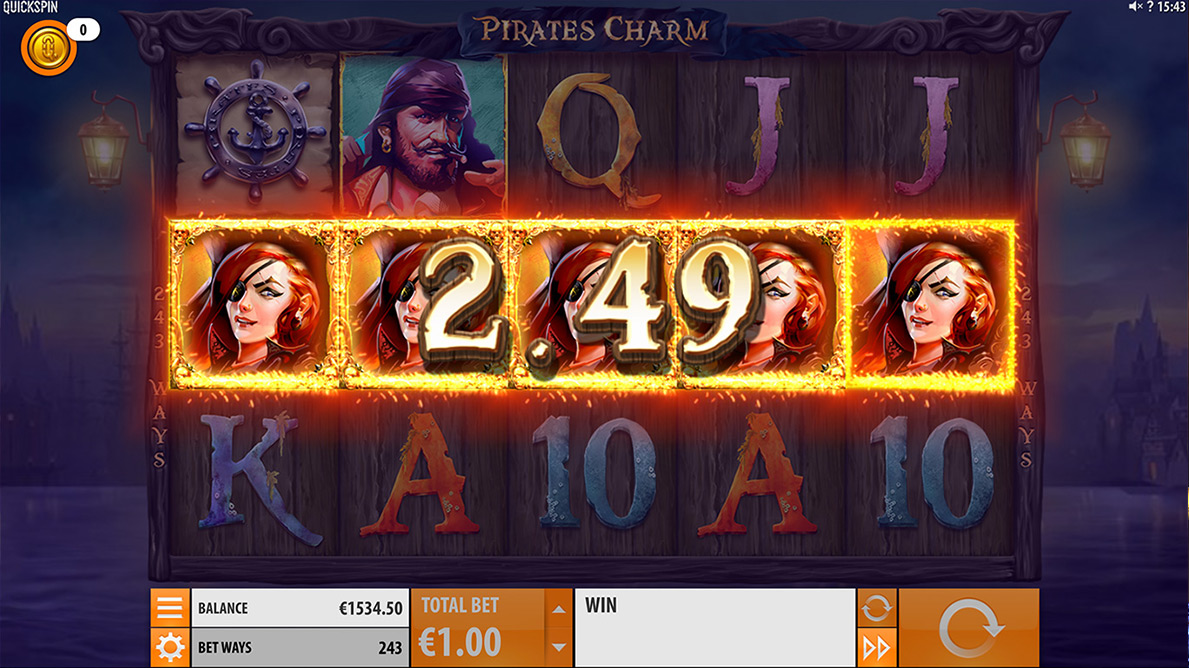Click the Win amount panel
The width and height of the screenshot is (1189, 668).
click(x=715, y=628)
